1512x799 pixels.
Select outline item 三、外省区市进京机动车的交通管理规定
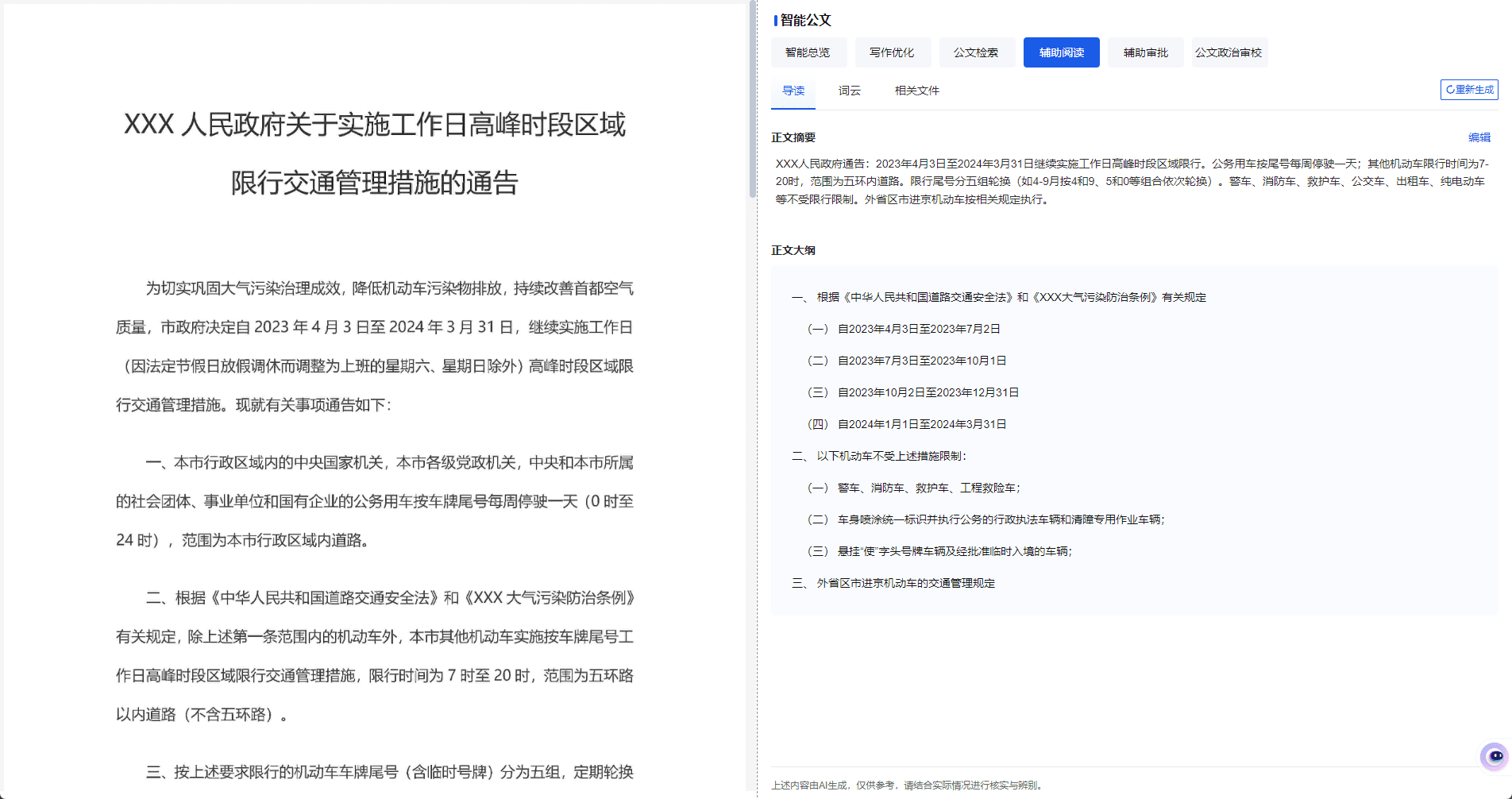(893, 583)
